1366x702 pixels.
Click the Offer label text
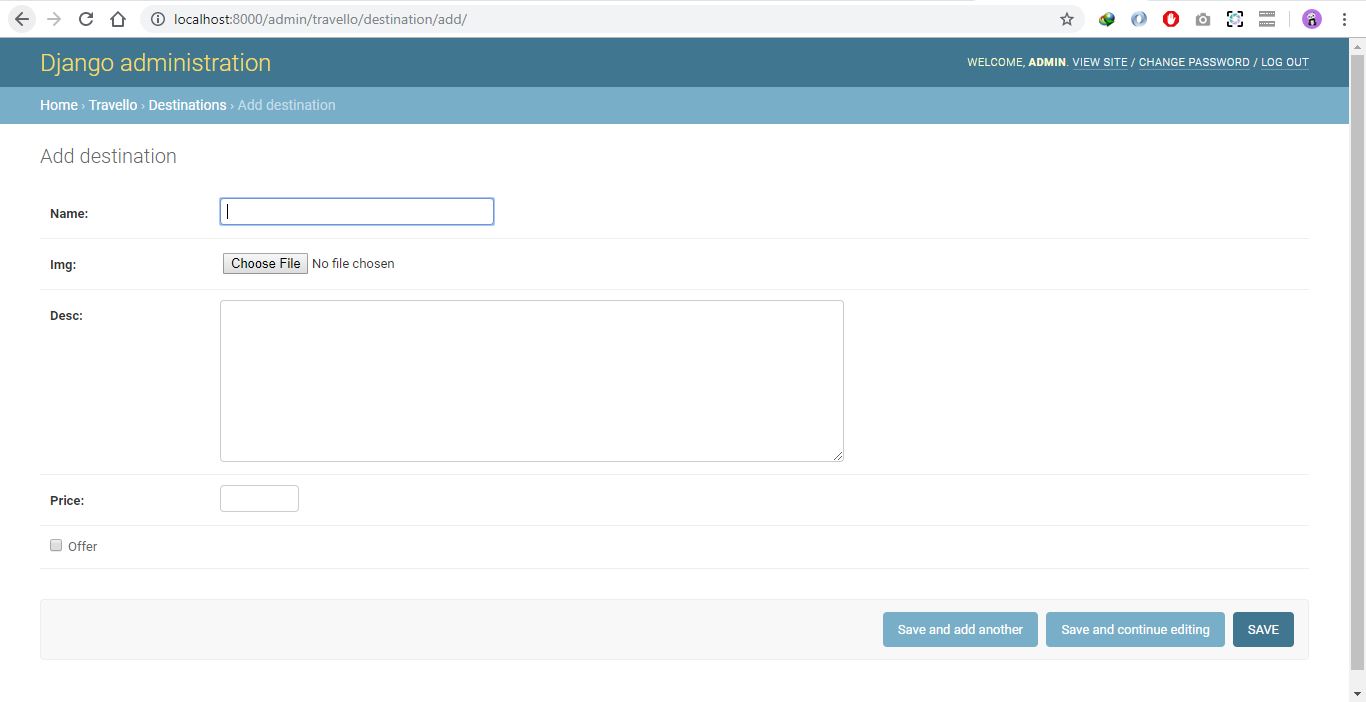[x=82, y=546]
